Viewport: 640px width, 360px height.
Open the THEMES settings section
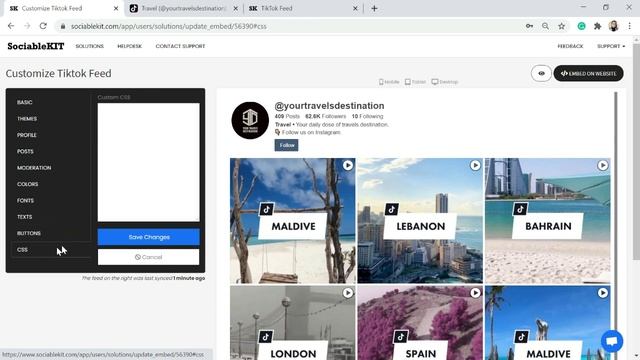point(27,119)
